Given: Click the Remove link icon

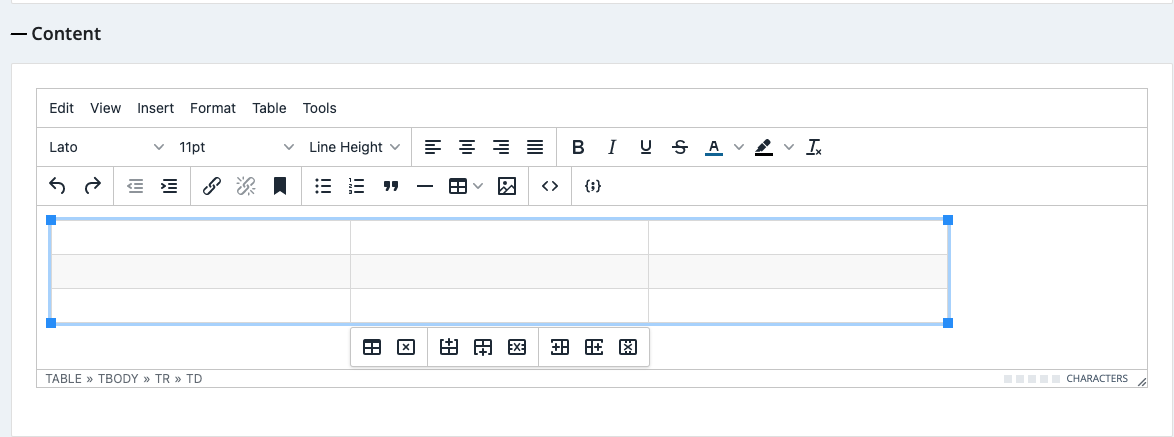Looking at the screenshot, I should (x=246, y=186).
